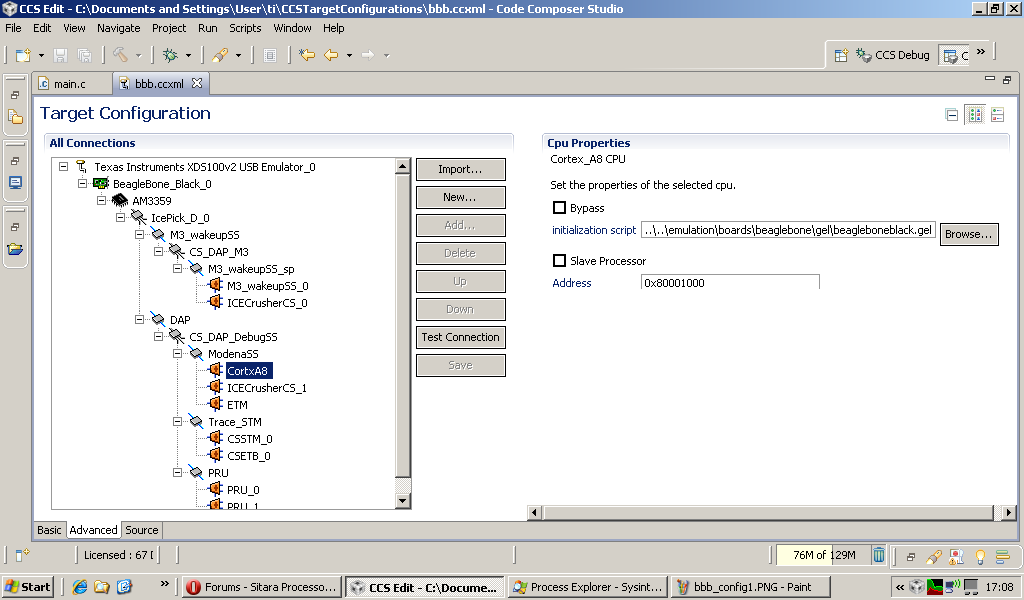Click the tree layout view icon in Target Configuration
This screenshot has height=600, width=1024.
point(975,115)
